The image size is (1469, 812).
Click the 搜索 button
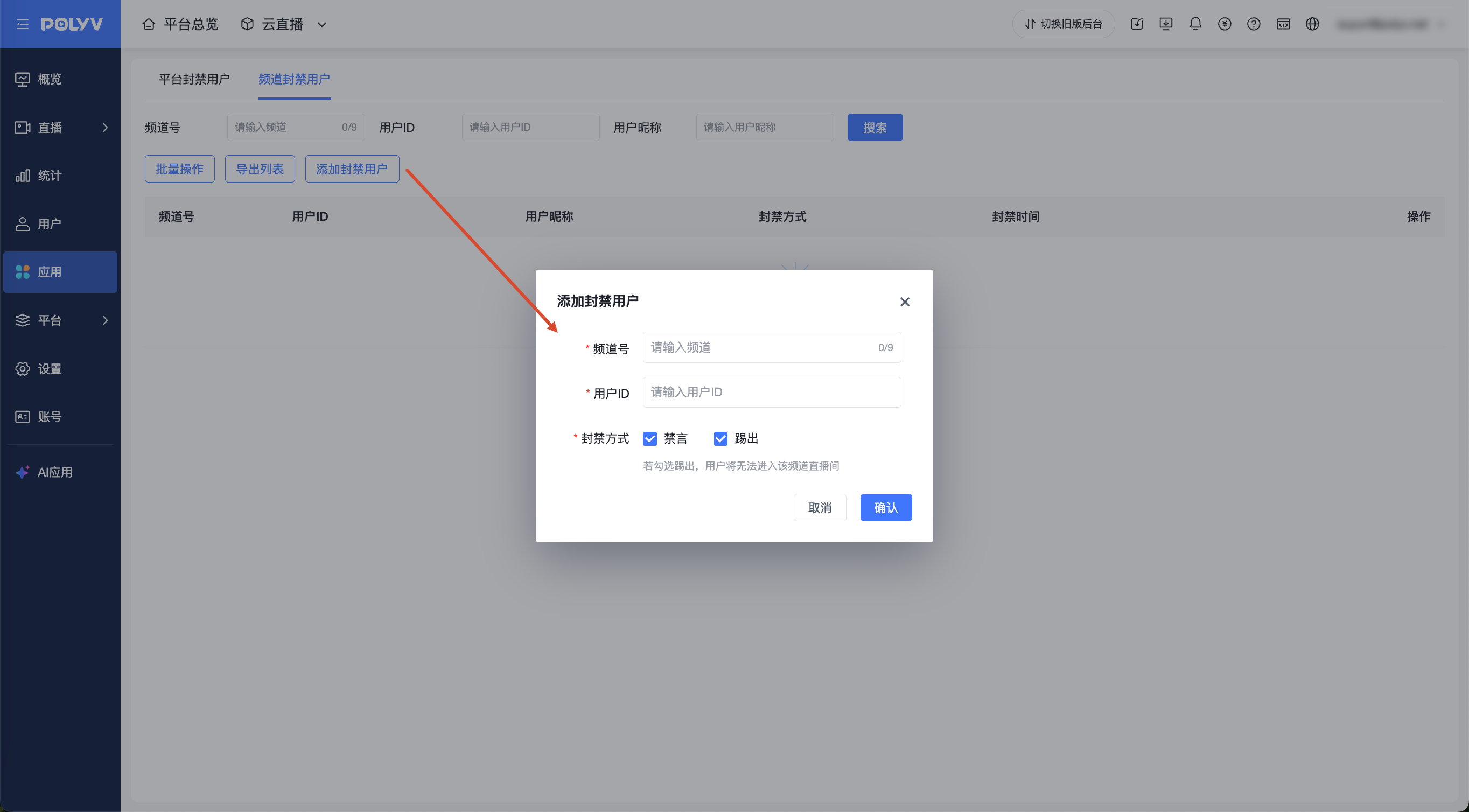[x=875, y=127]
